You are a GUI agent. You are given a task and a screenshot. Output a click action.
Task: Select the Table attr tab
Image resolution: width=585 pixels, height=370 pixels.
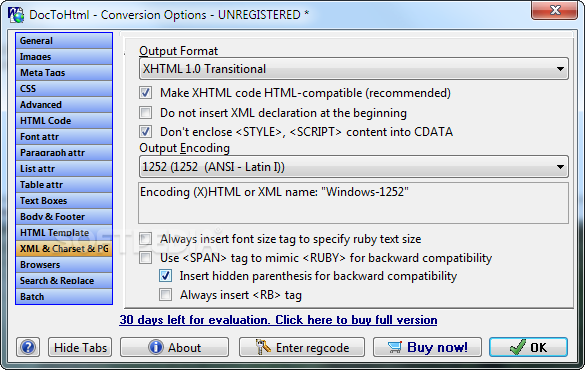(x=64, y=185)
